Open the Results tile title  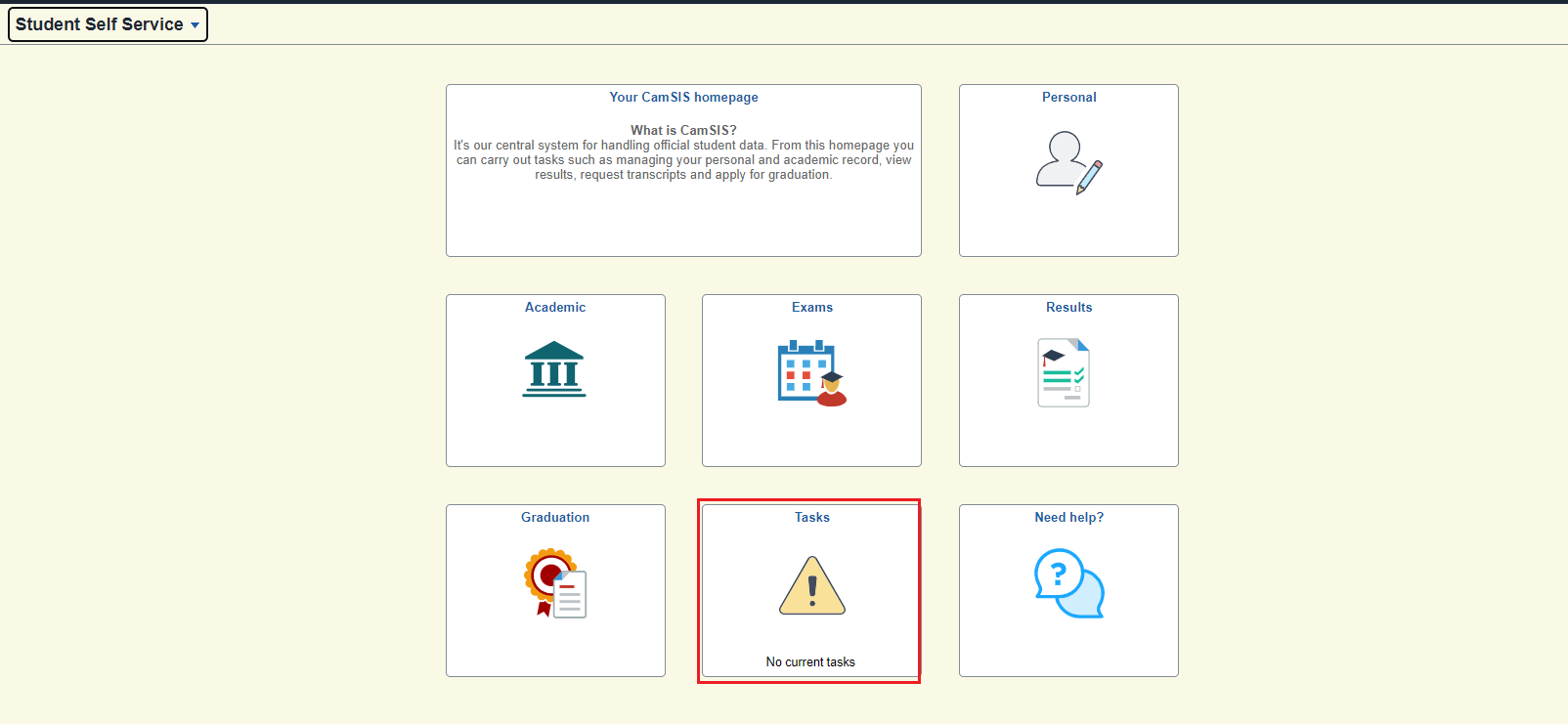1069,308
